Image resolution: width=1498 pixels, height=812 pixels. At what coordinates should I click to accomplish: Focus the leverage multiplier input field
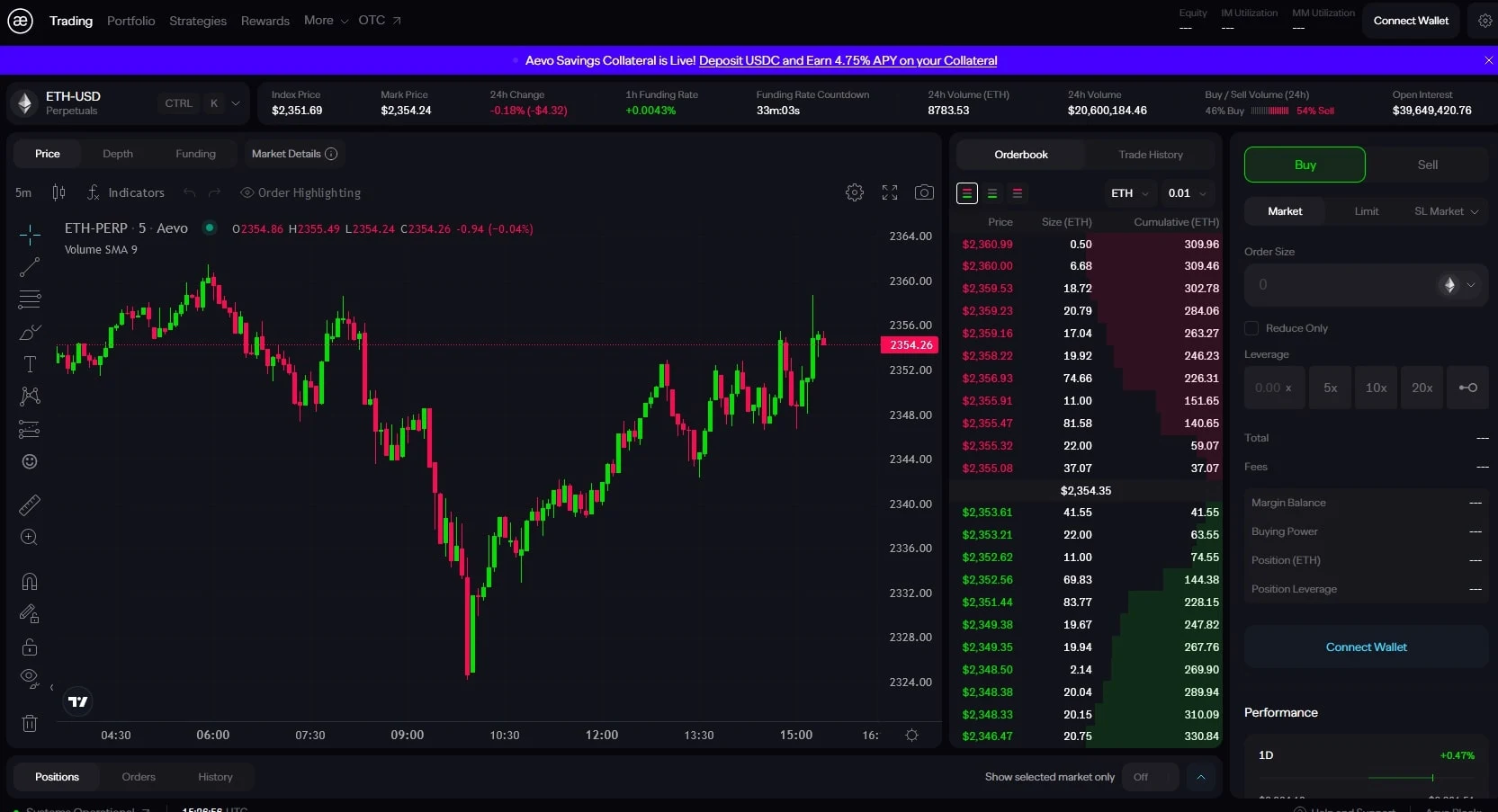click(1274, 388)
